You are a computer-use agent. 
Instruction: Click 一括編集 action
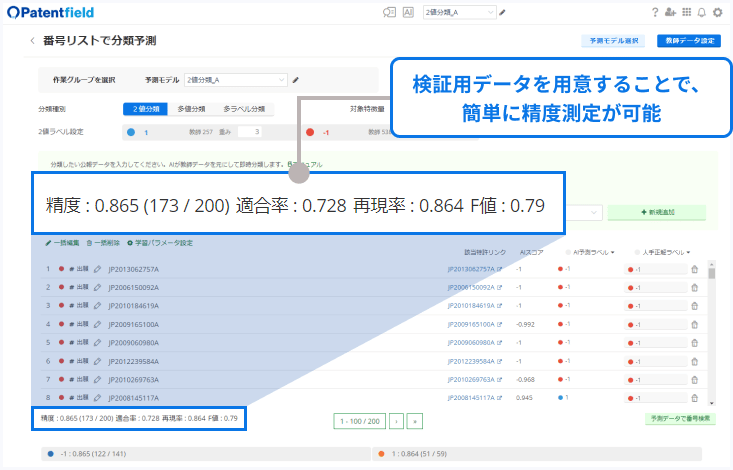62,243
